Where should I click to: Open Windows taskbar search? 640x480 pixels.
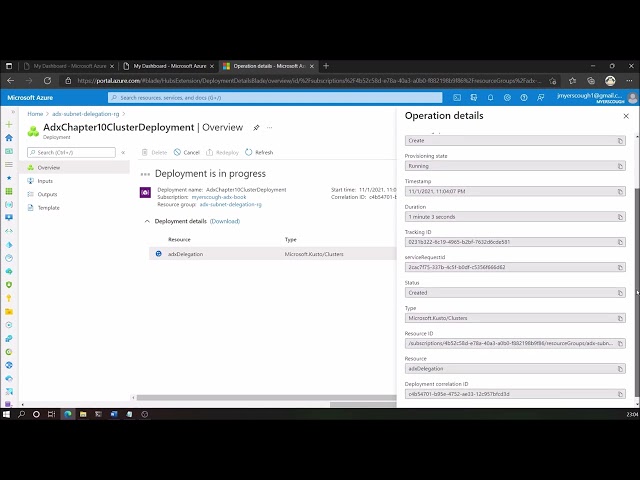coord(21,414)
